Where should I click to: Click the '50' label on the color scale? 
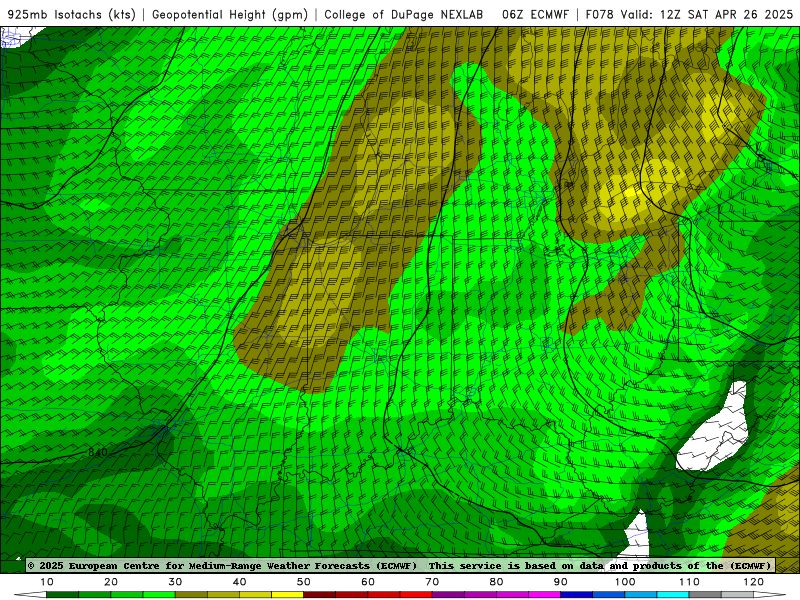pos(304,582)
